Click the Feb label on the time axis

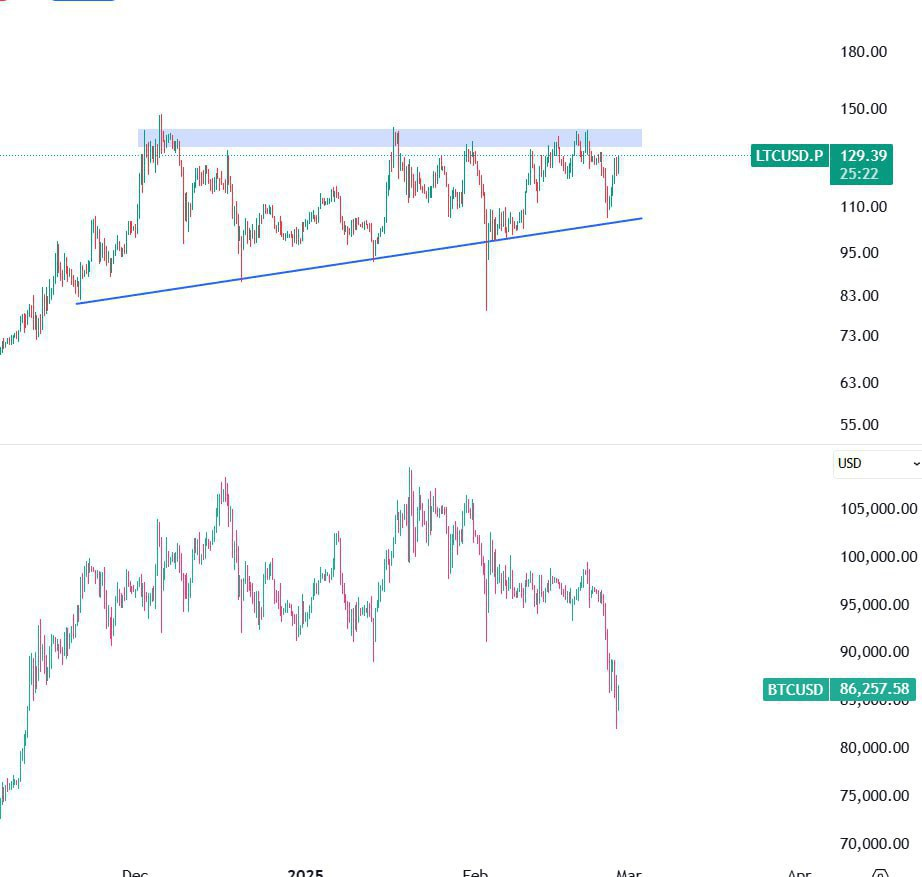click(x=476, y=871)
